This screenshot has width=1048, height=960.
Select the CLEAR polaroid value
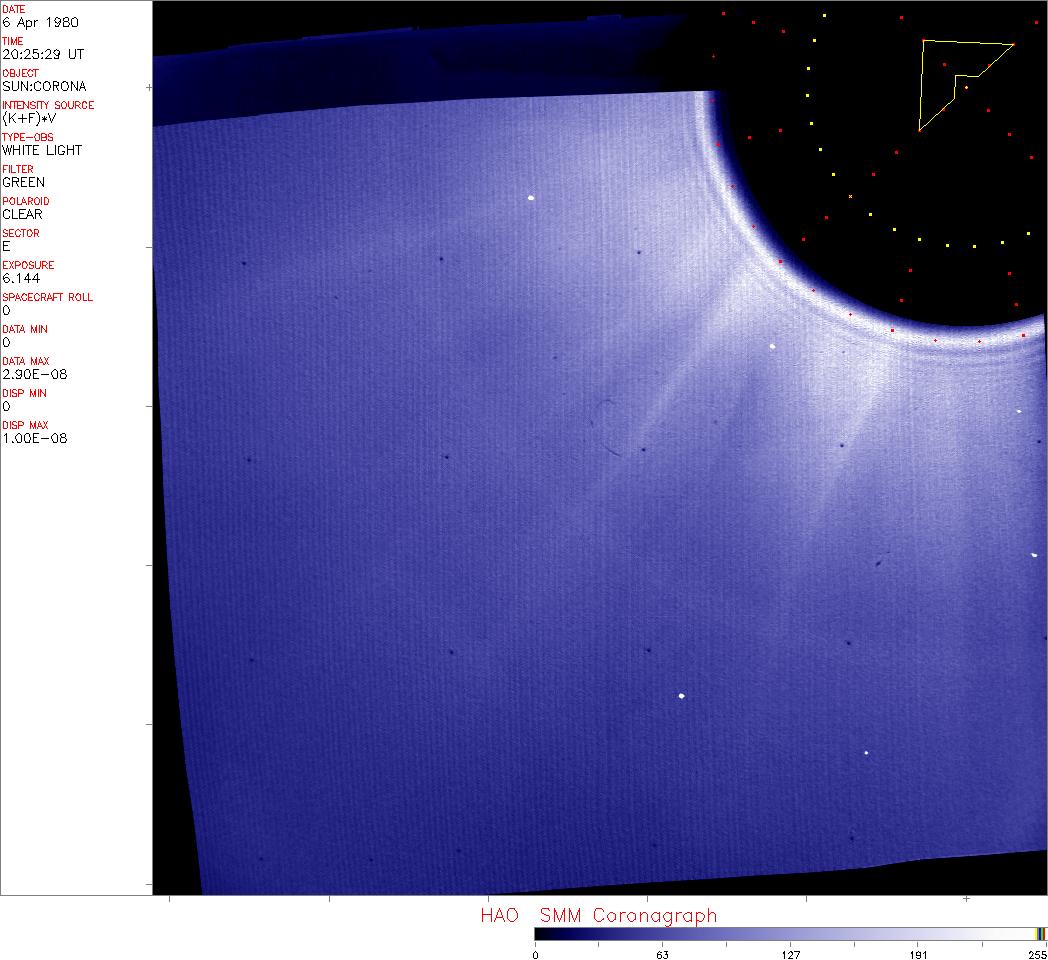click(22, 214)
